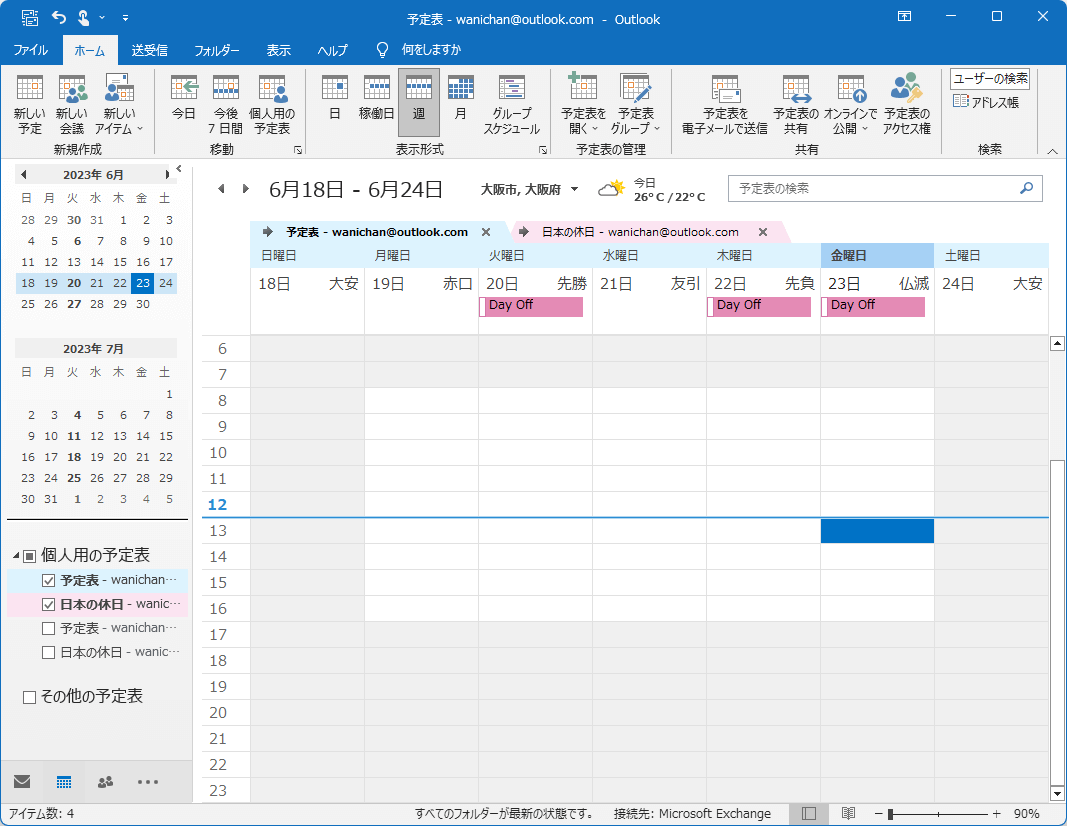Screen dimensions: 1067x826
Task: Create a new appointment with 新しい予定
Action: tap(28, 105)
